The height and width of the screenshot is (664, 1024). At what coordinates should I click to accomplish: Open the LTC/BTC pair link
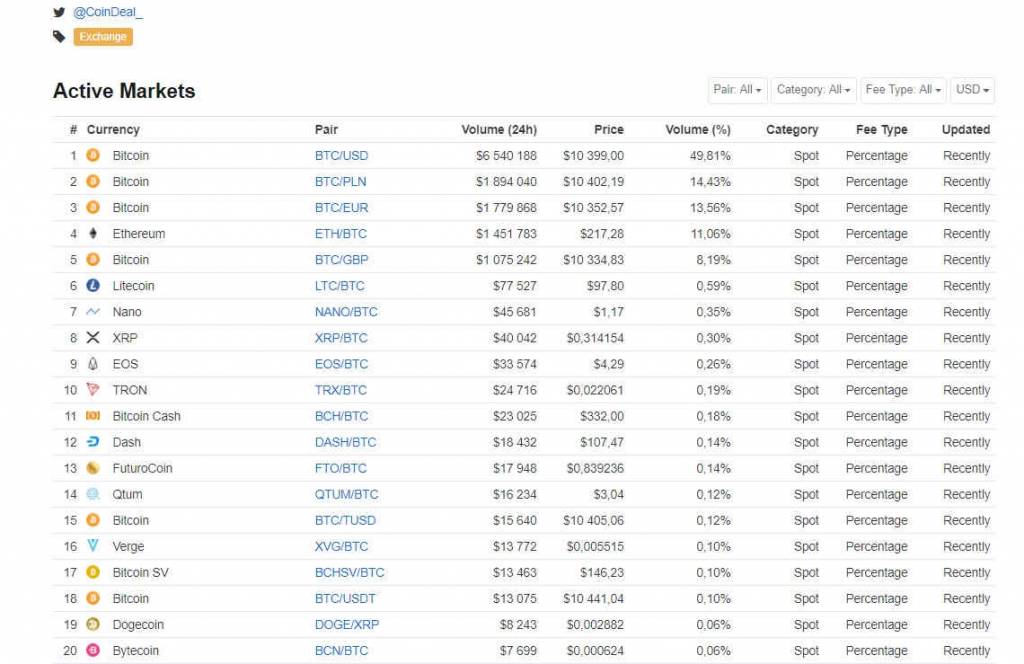pyautogui.click(x=340, y=286)
